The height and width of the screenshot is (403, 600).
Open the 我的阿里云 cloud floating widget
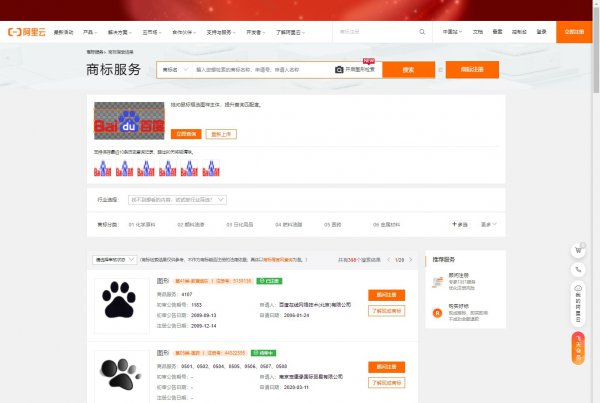coord(578,304)
